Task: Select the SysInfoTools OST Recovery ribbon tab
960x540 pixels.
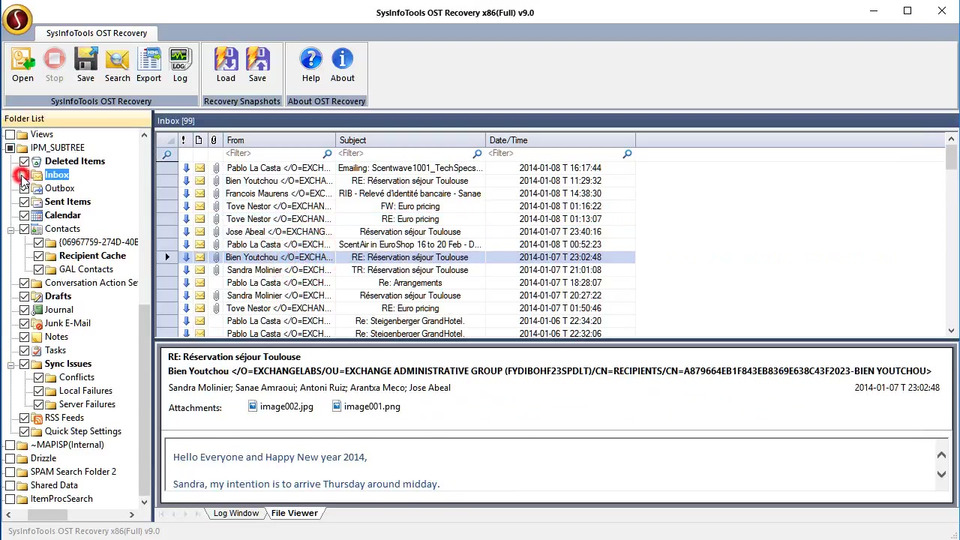Action: coord(97,33)
